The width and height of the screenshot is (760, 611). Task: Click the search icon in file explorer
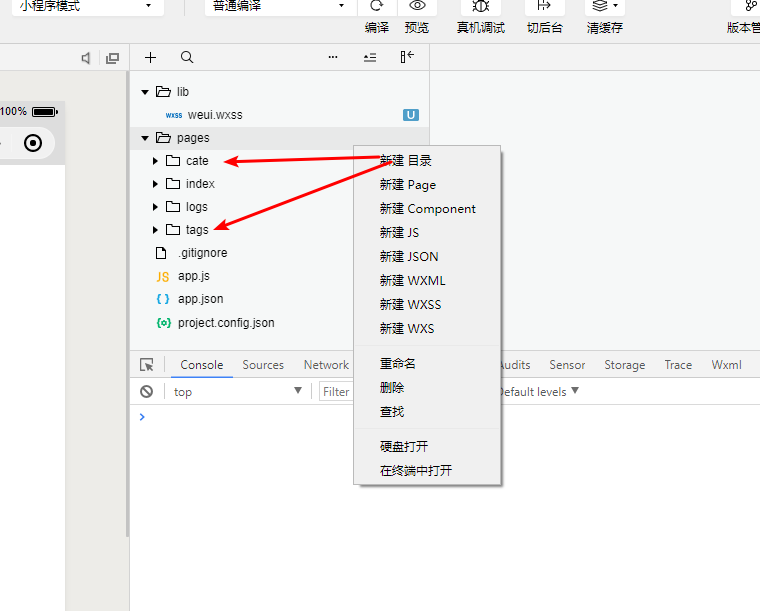tap(187, 58)
